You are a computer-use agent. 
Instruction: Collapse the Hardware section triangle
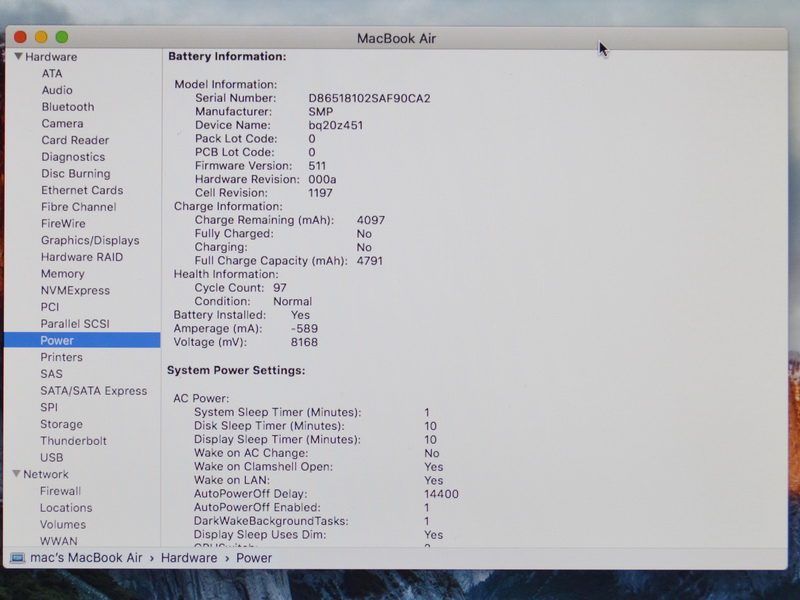pyautogui.click(x=18, y=56)
